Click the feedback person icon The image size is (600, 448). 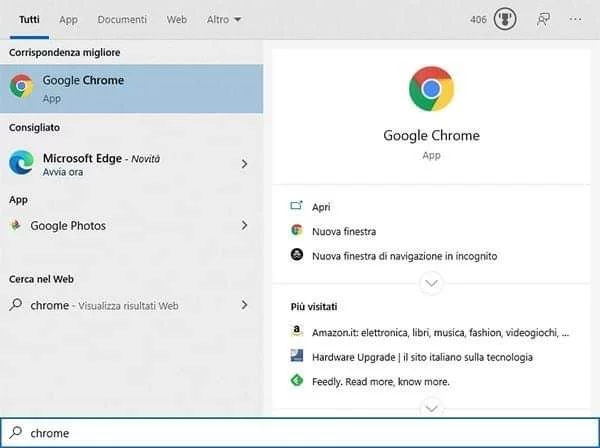543,19
